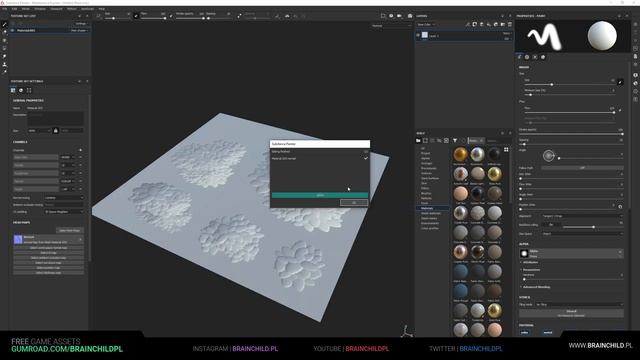
Task: Open the Alignment dropdown in Properties
Action: pos(582,216)
